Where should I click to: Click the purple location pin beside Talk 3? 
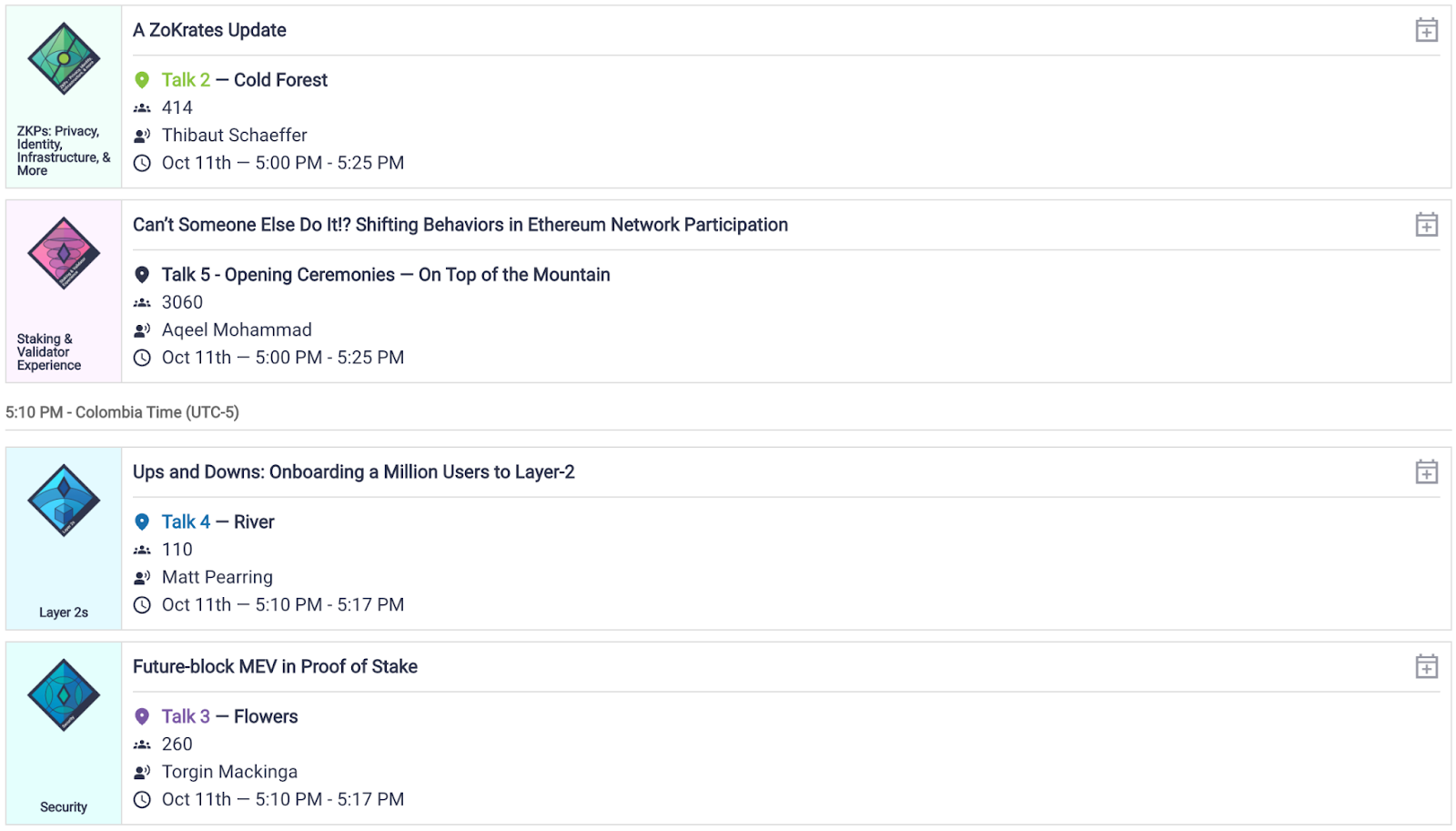[x=142, y=717]
